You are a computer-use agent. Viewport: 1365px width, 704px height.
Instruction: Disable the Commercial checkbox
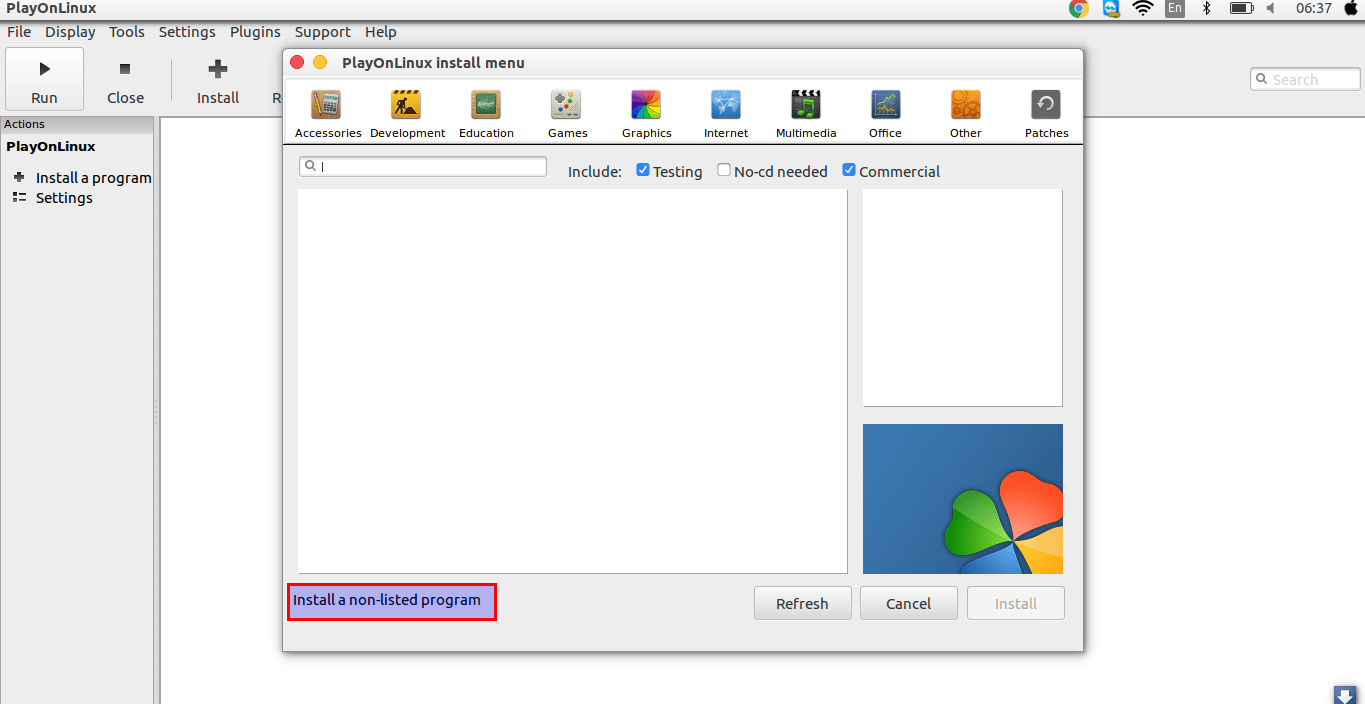pyautogui.click(x=849, y=169)
